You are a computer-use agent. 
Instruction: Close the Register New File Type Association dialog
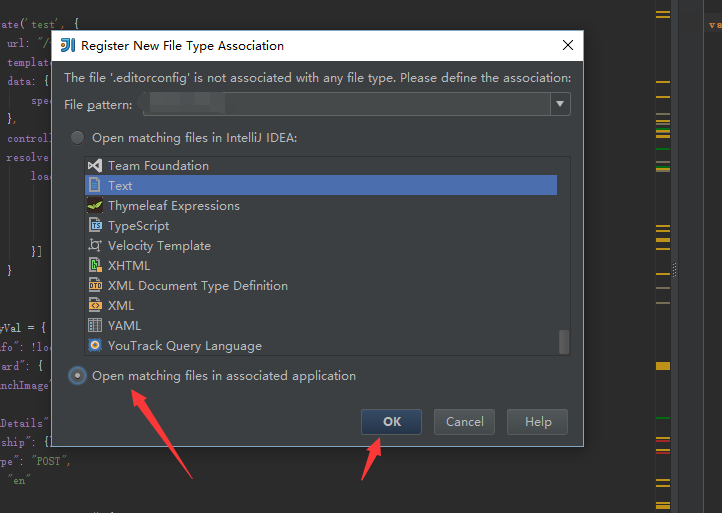point(568,45)
